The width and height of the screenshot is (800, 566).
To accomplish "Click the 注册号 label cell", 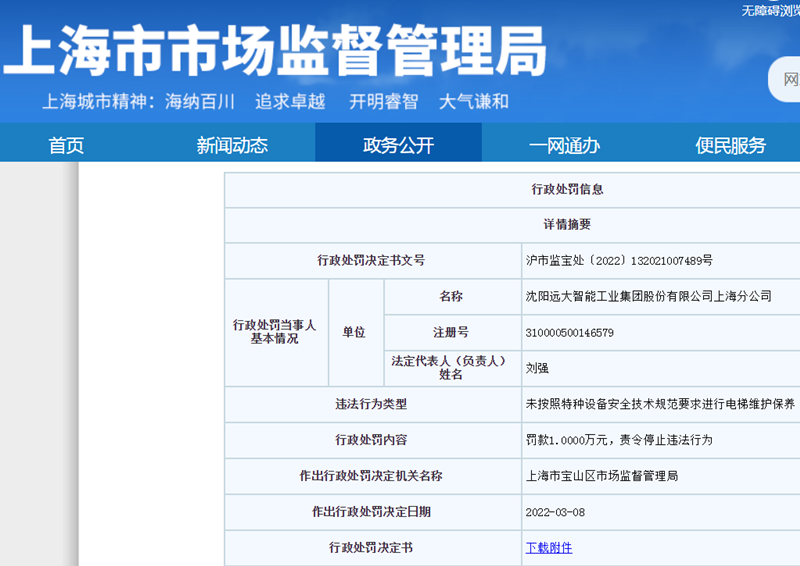I will pos(451,332).
